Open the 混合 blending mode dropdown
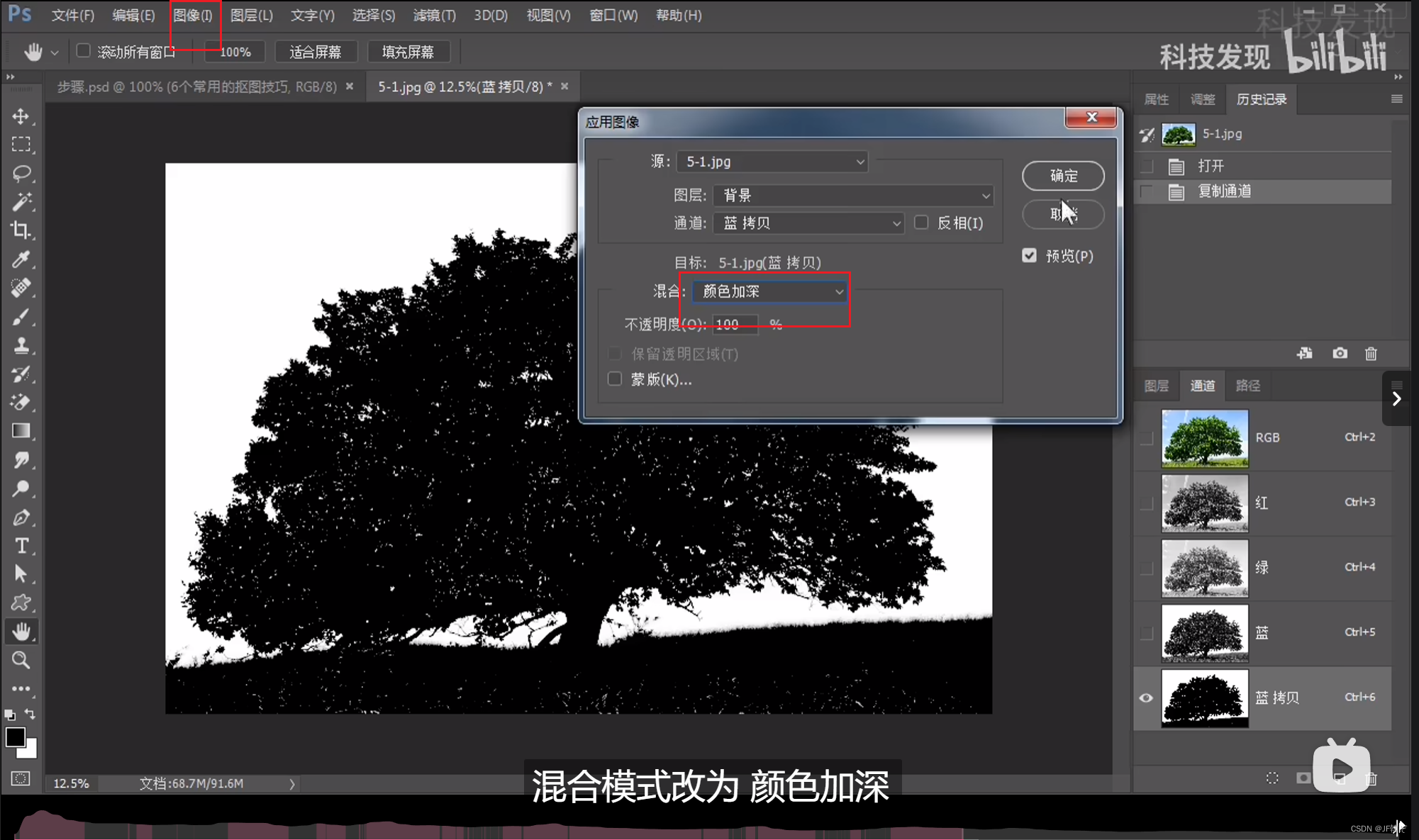Screen dimensions: 1419x840 click(770, 291)
